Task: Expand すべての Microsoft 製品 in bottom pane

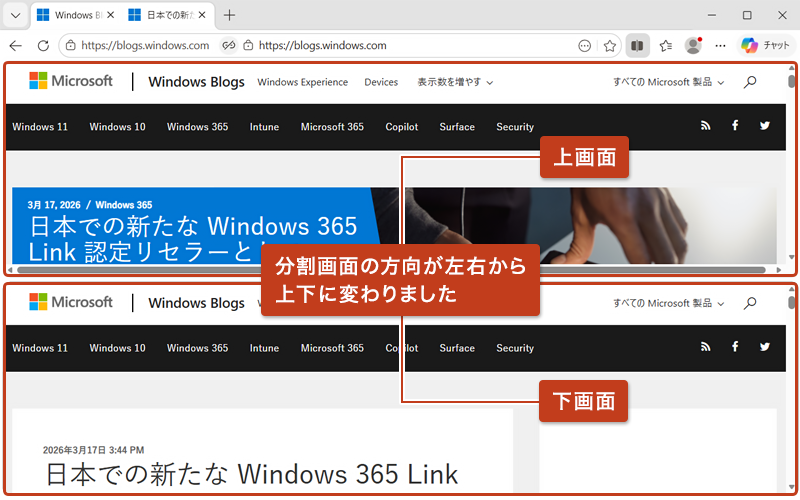Action: click(x=668, y=303)
